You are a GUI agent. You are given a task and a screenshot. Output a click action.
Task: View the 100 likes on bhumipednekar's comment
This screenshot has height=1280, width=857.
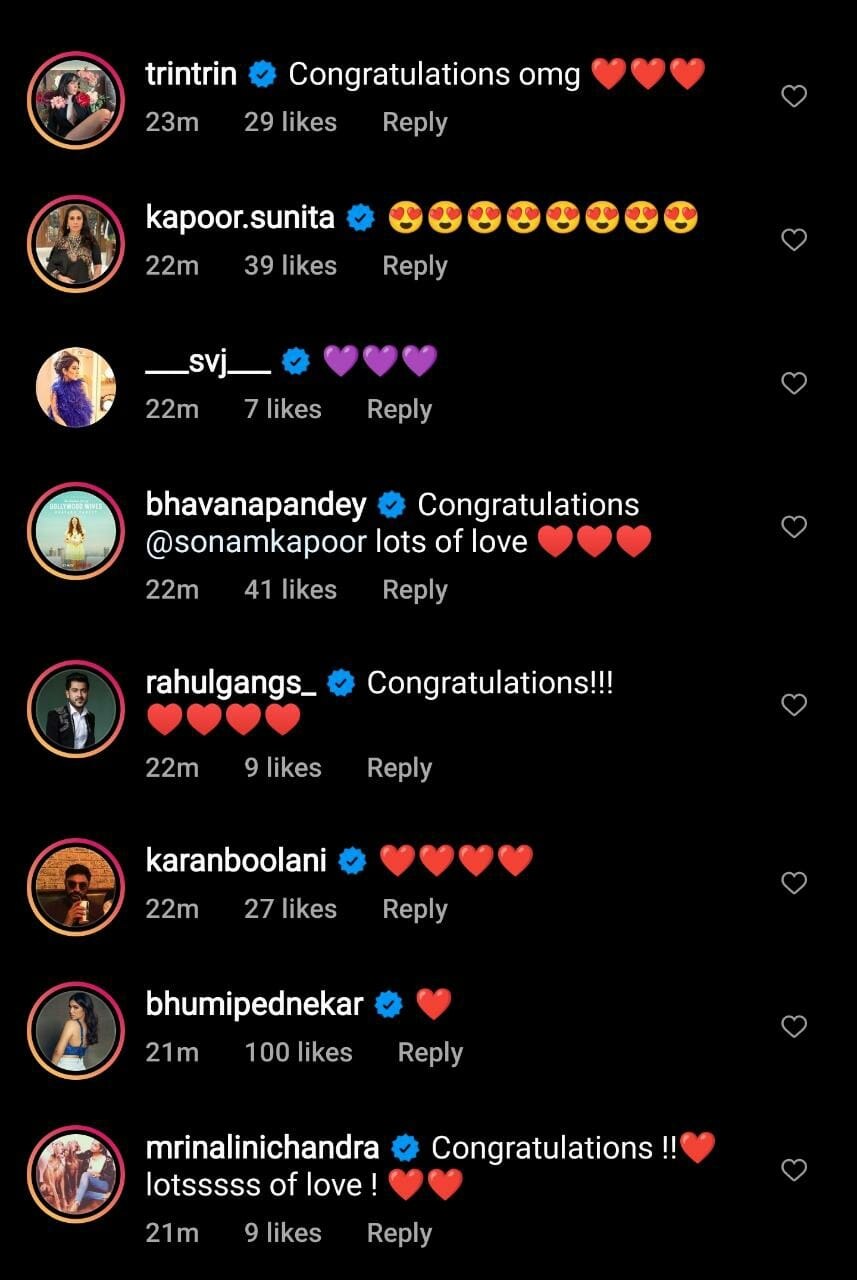(x=298, y=1052)
